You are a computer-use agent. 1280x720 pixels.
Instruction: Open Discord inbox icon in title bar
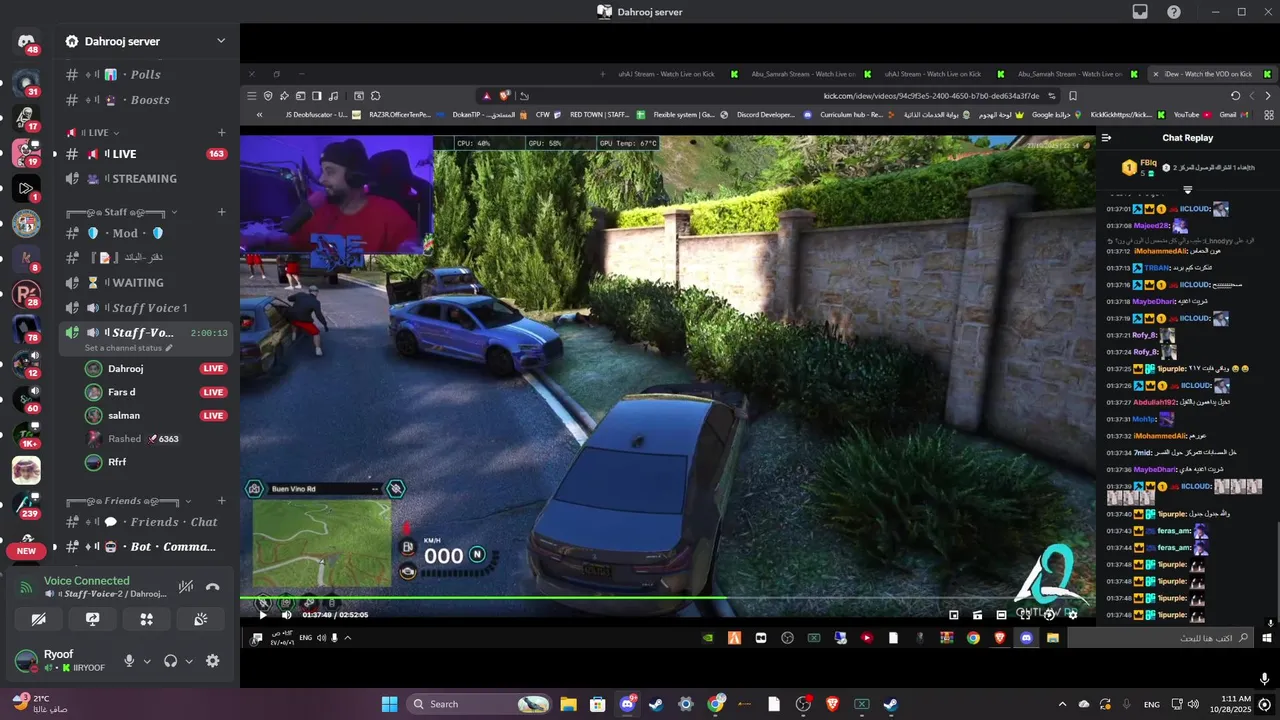coord(1140,12)
